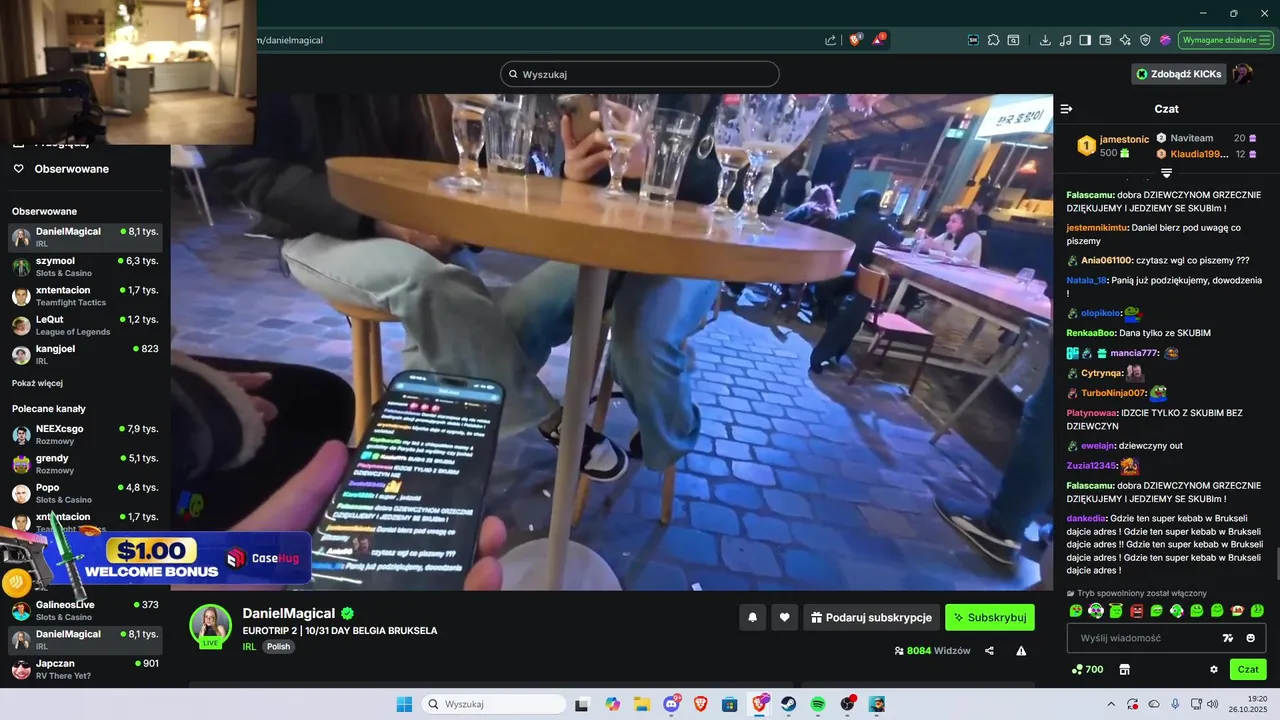This screenshot has height=720, width=1280.
Task: Open the szymool channel
Action: coord(85,266)
